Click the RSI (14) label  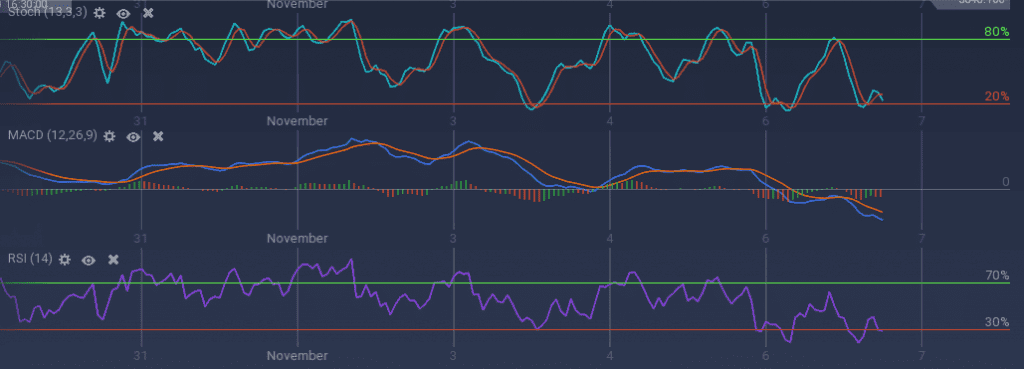[x=30, y=259]
